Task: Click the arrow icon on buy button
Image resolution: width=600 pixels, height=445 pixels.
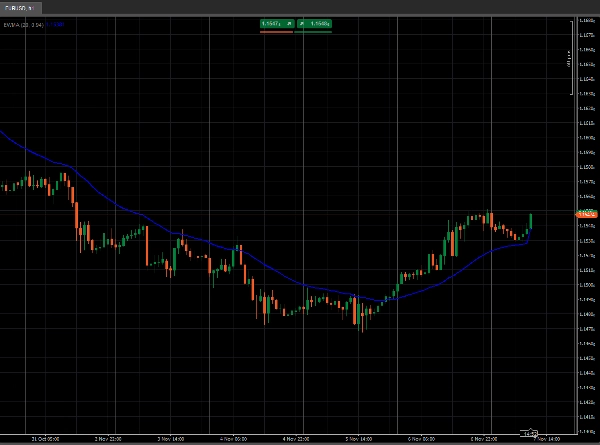Action: click(x=301, y=22)
